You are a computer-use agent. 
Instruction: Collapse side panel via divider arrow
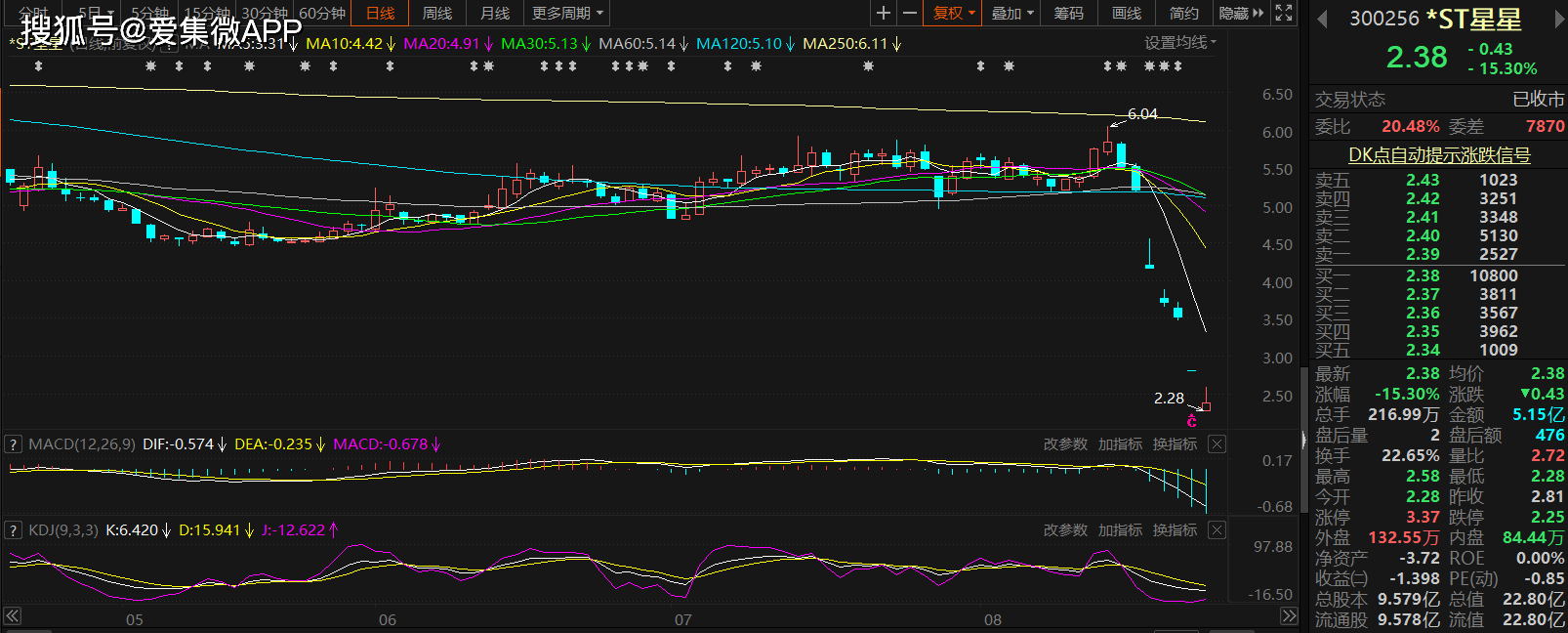(x=1303, y=441)
